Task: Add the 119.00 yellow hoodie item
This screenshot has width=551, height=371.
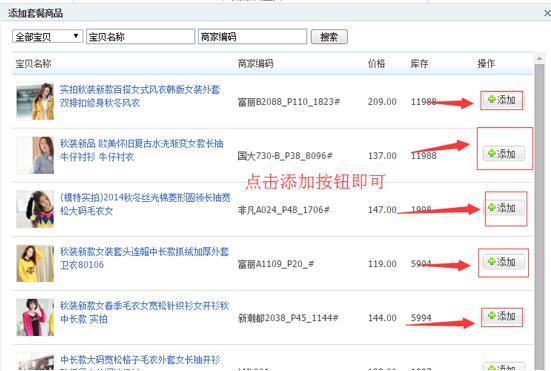Action: pyautogui.click(x=504, y=262)
